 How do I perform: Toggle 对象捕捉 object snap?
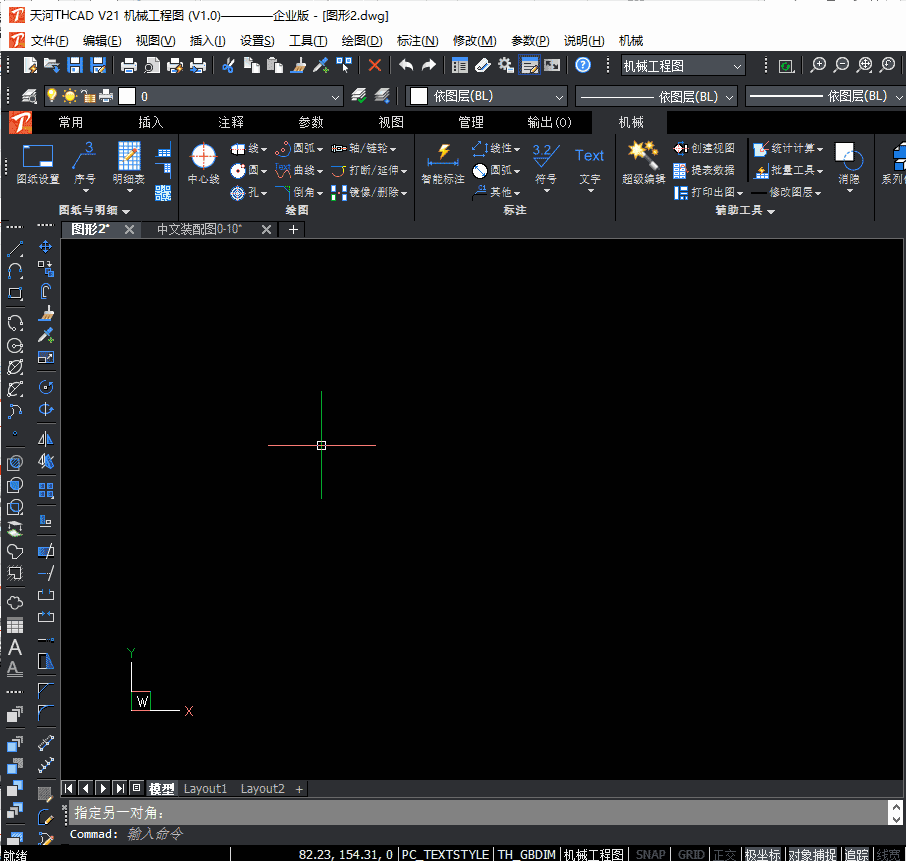tap(812, 854)
